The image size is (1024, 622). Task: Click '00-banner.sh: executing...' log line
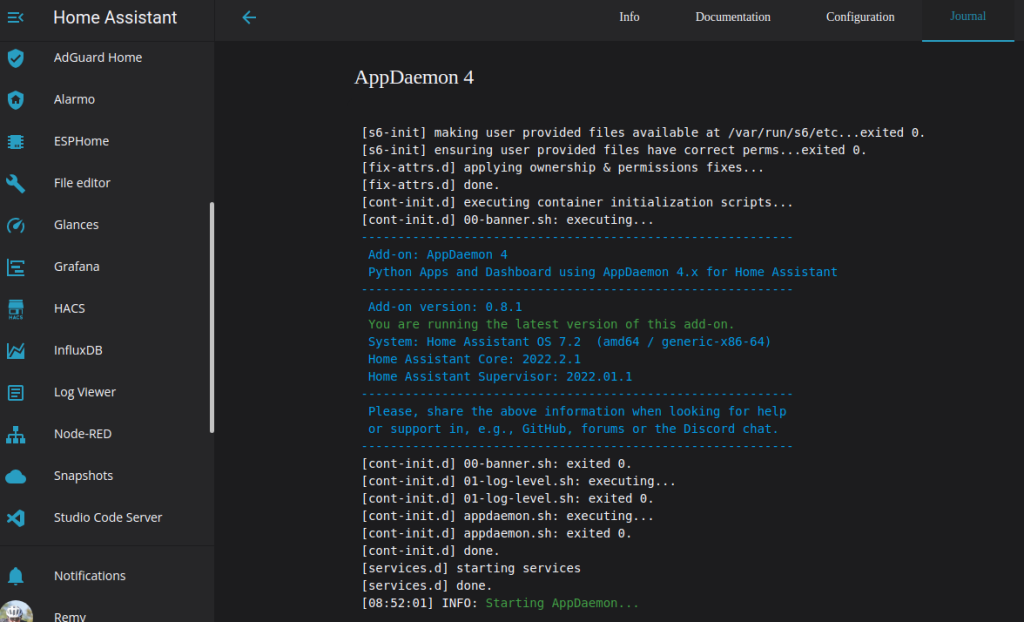pos(507,220)
